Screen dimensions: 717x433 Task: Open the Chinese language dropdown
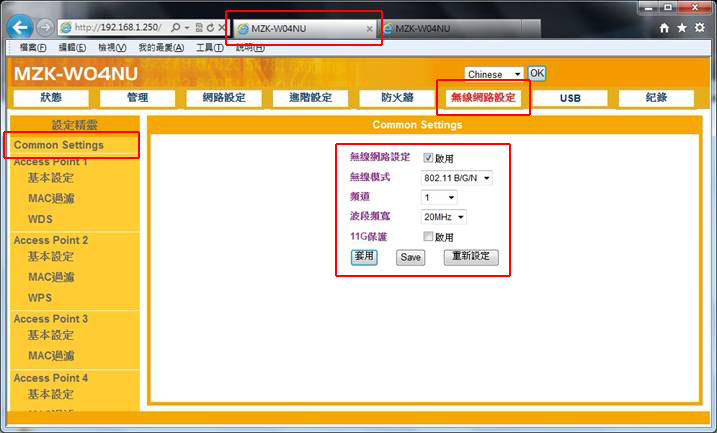pos(494,74)
